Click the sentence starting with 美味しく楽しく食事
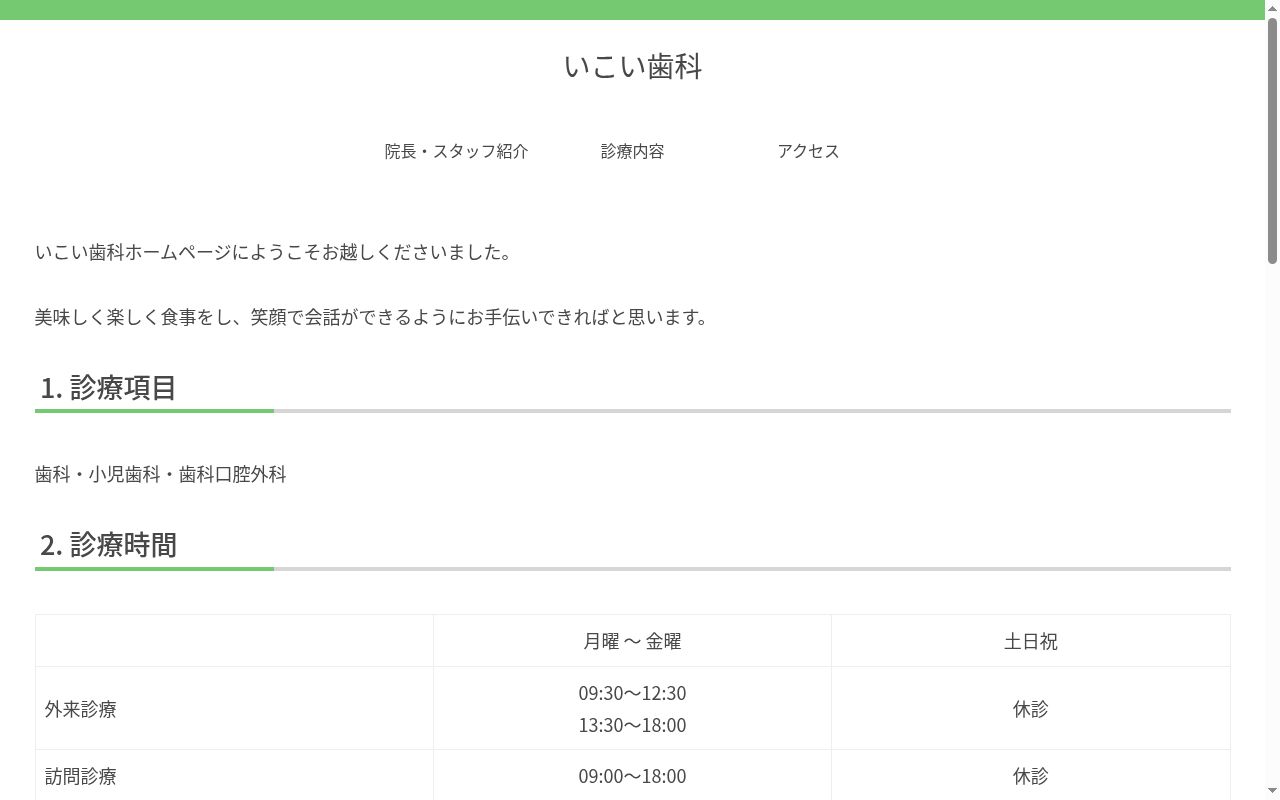The width and height of the screenshot is (1280, 800). coord(372,317)
